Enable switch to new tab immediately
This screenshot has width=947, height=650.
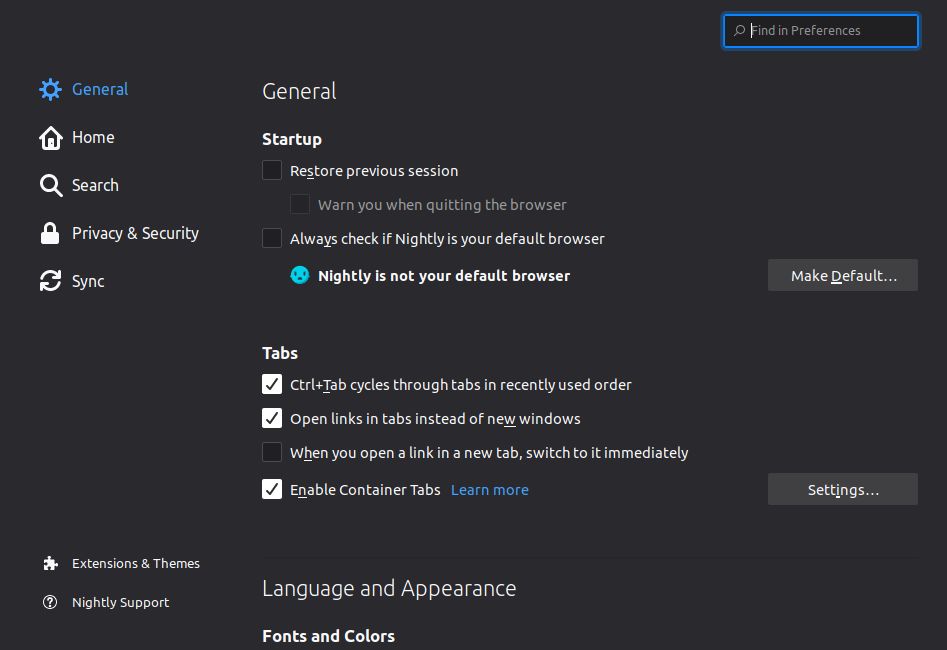(271, 452)
